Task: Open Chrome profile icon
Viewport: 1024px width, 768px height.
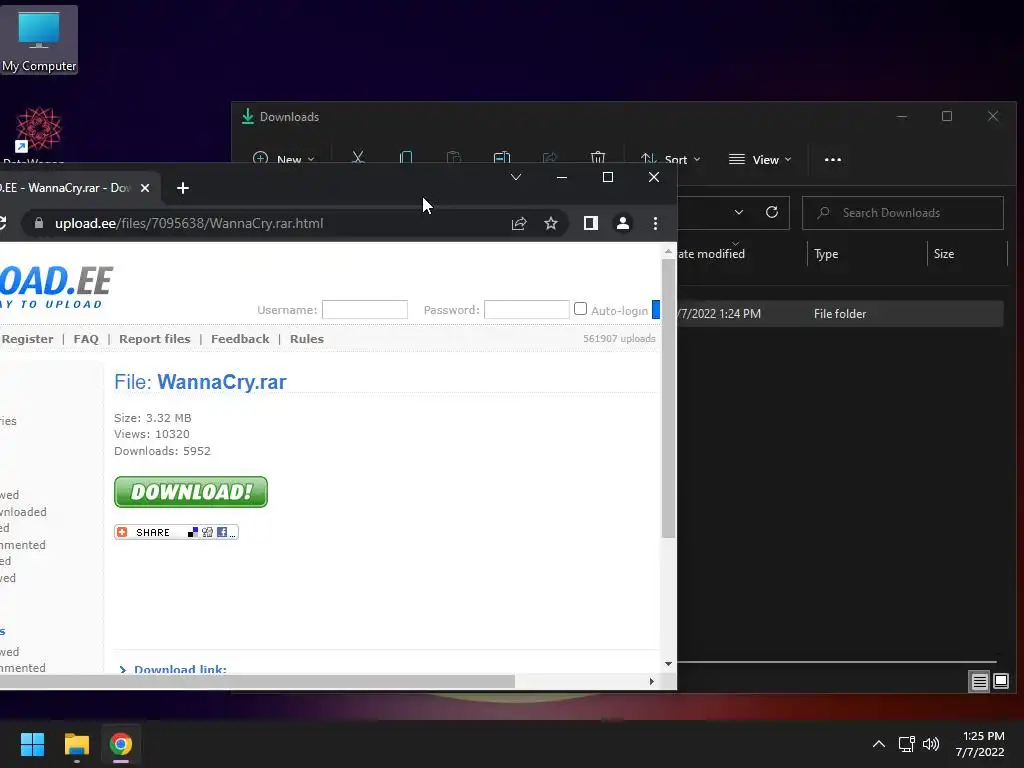Action: click(x=623, y=223)
